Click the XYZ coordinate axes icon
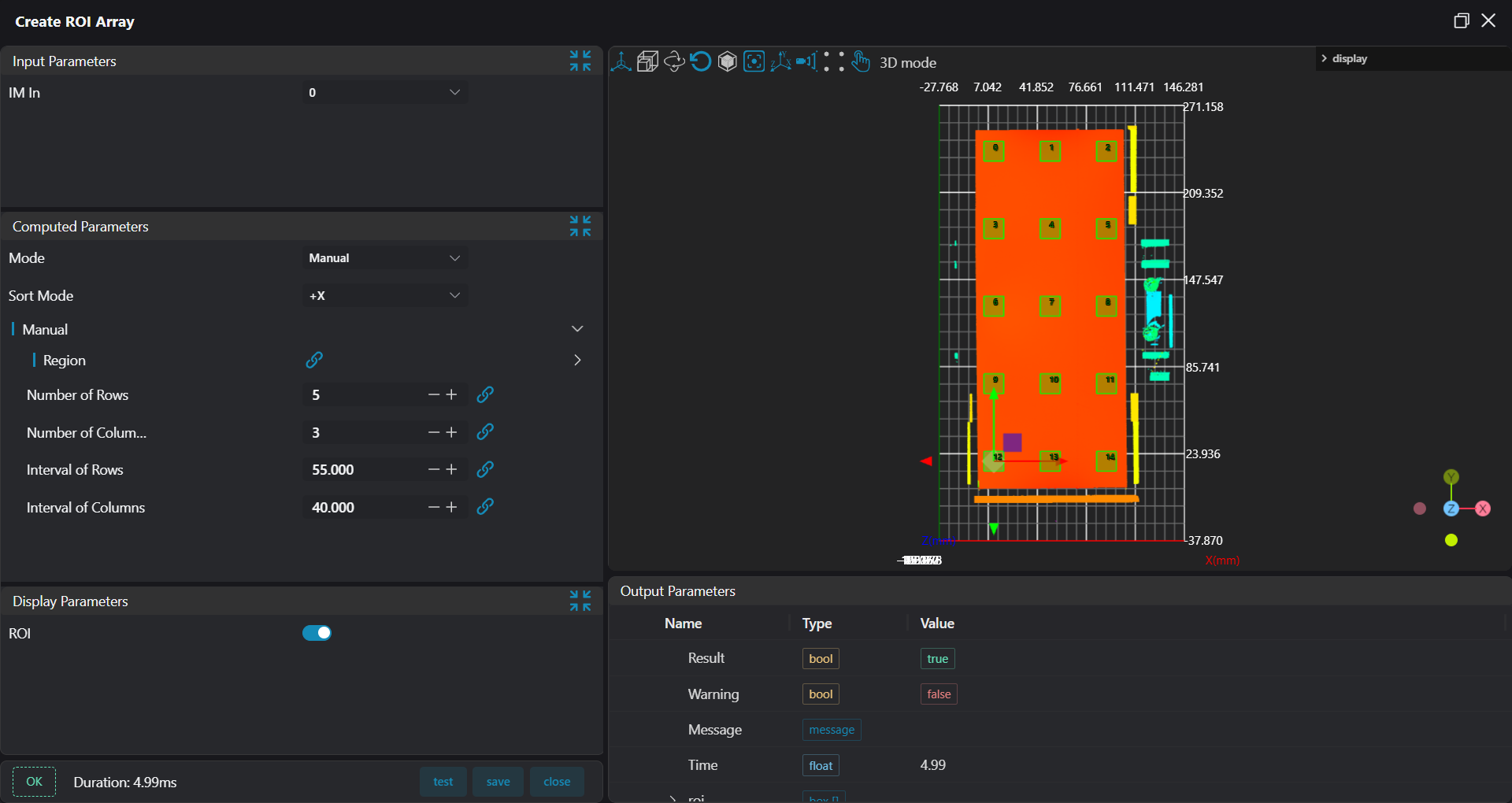 click(780, 62)
